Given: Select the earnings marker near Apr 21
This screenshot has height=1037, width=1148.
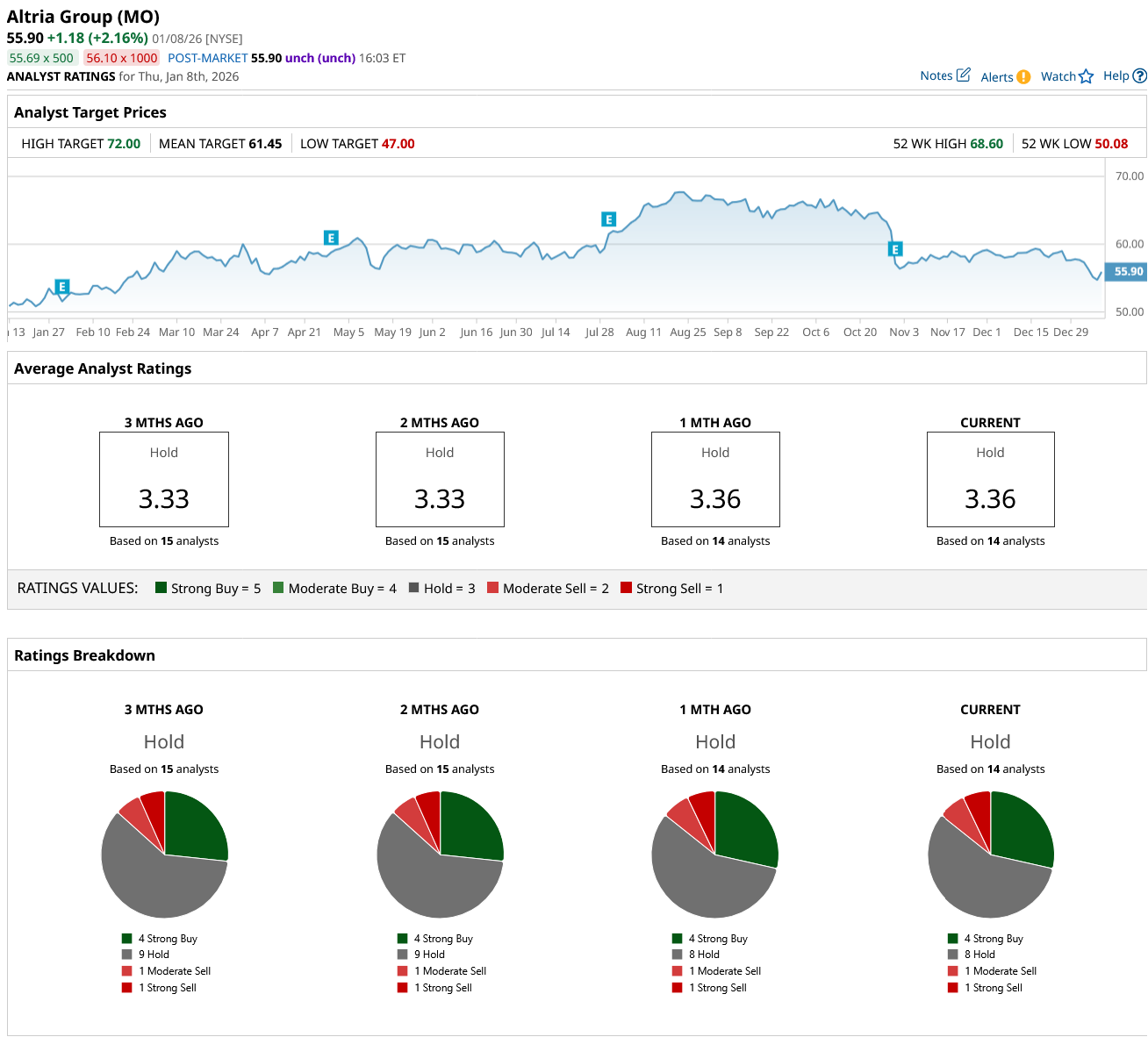Looking at the screenshot, I should (x=331, y=238).
